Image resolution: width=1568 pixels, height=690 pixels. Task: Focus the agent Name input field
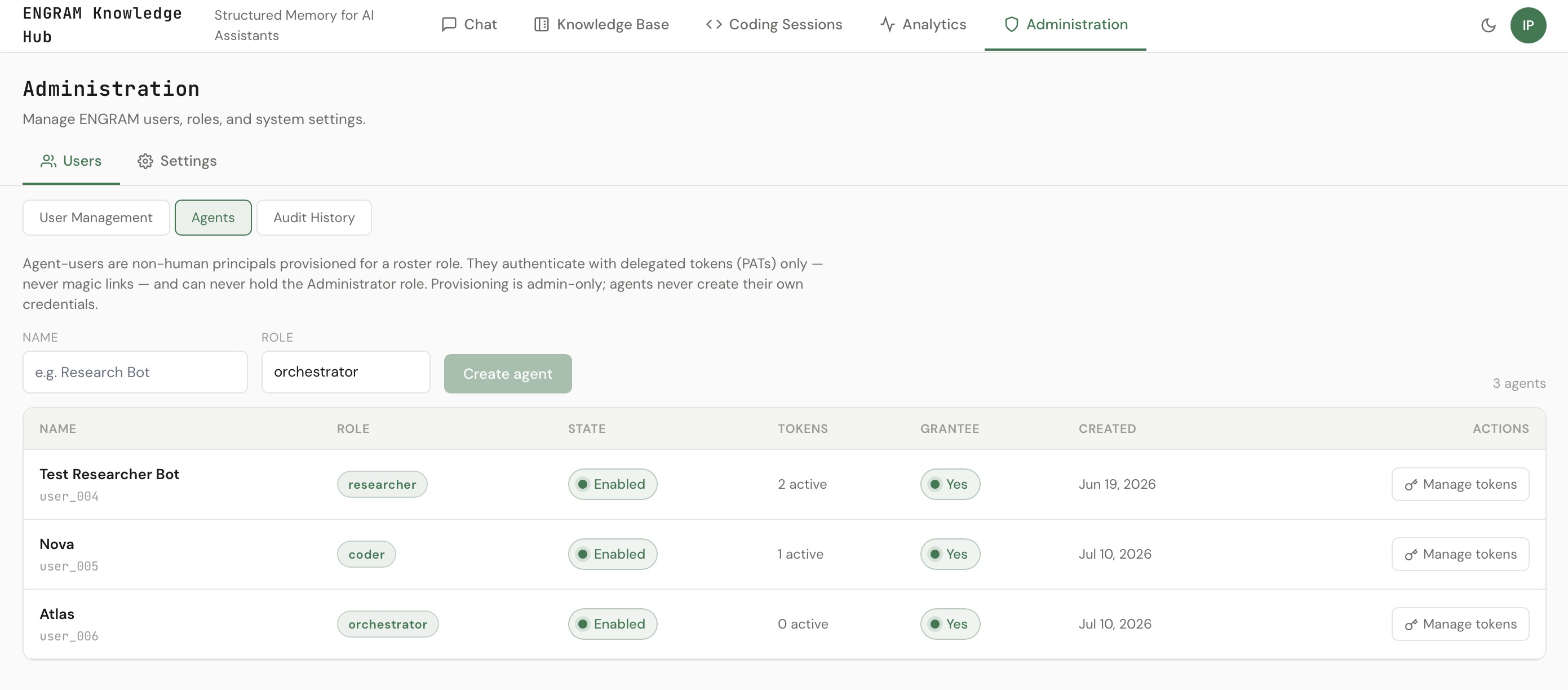pyautogui.click(x=135, y=371)
